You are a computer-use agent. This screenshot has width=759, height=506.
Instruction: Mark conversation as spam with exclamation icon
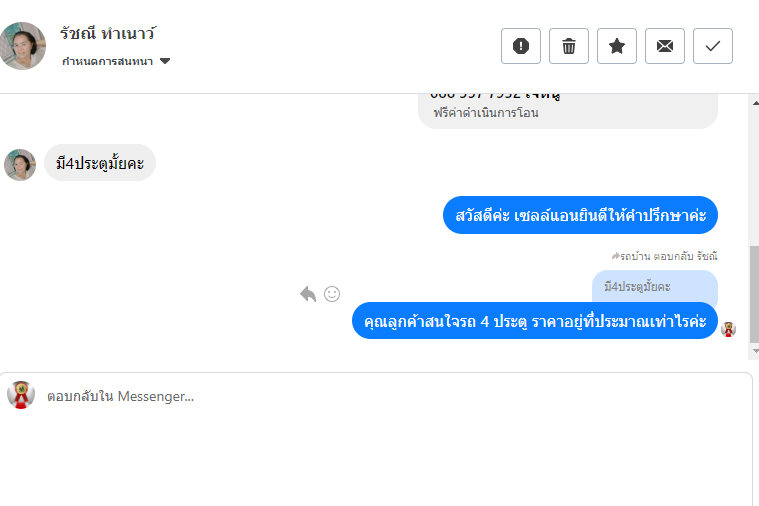(521, 46)
